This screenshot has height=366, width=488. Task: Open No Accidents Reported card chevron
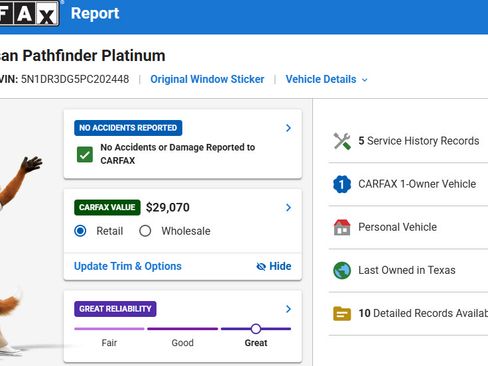pos(289,128)
